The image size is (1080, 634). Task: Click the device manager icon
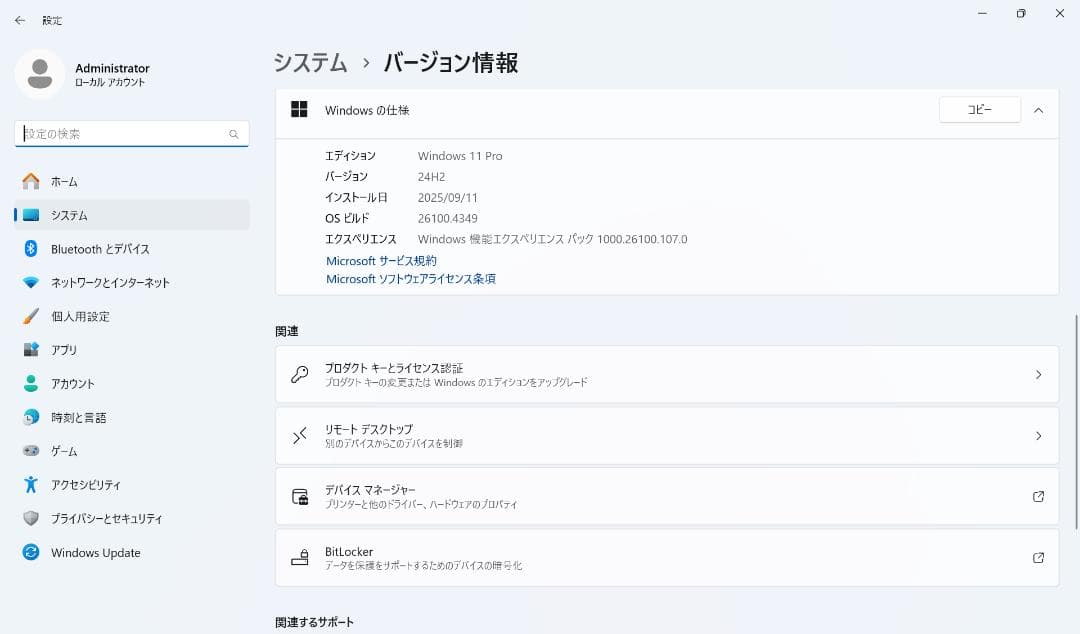[300, 497]
